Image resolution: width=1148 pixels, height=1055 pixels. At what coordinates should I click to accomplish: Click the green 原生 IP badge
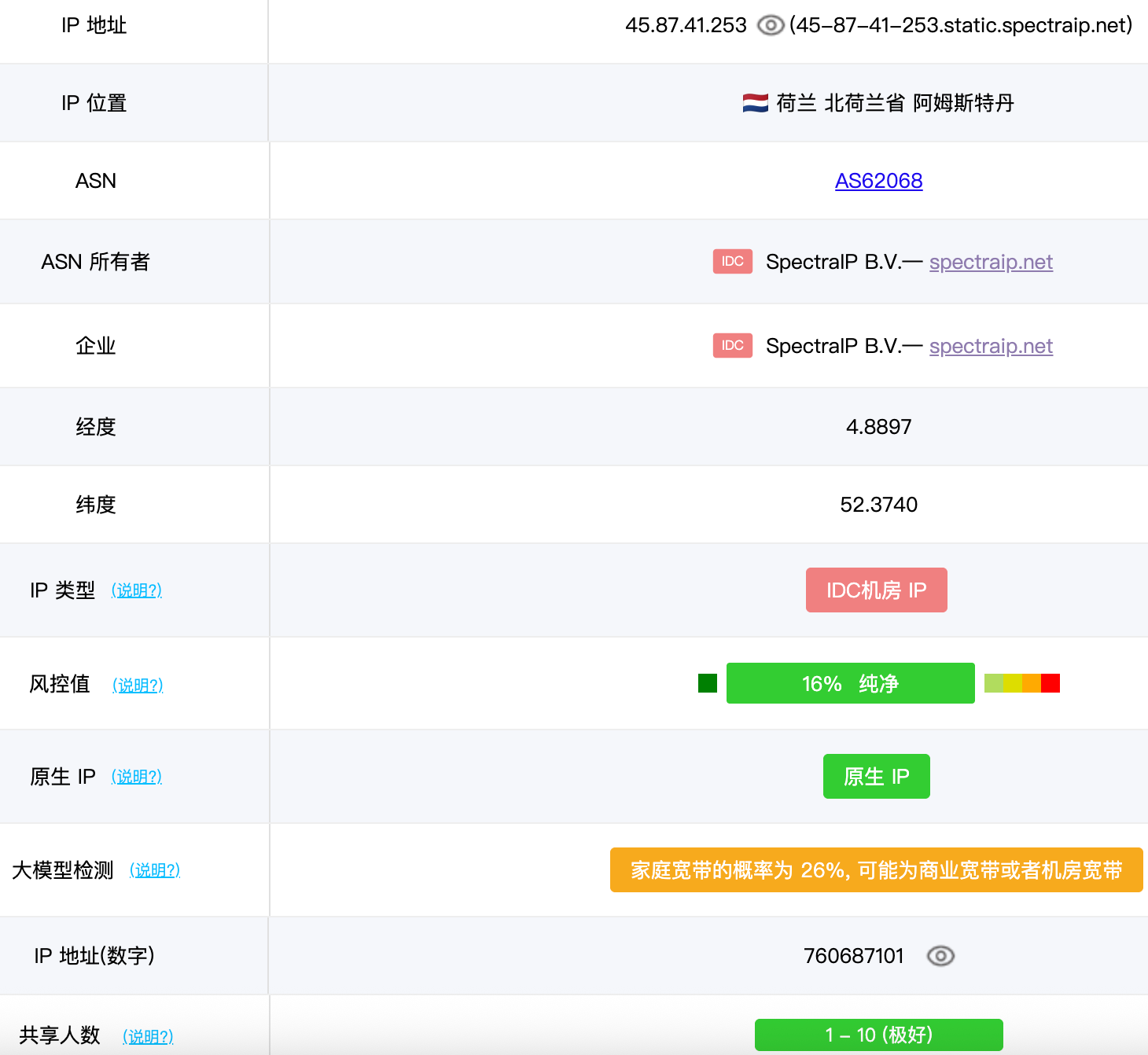876,777
